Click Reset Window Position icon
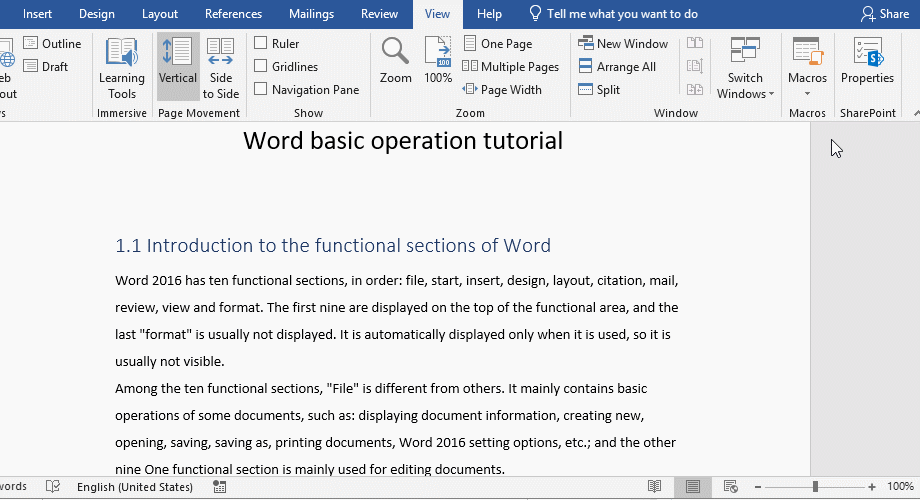 pos(695,89)
